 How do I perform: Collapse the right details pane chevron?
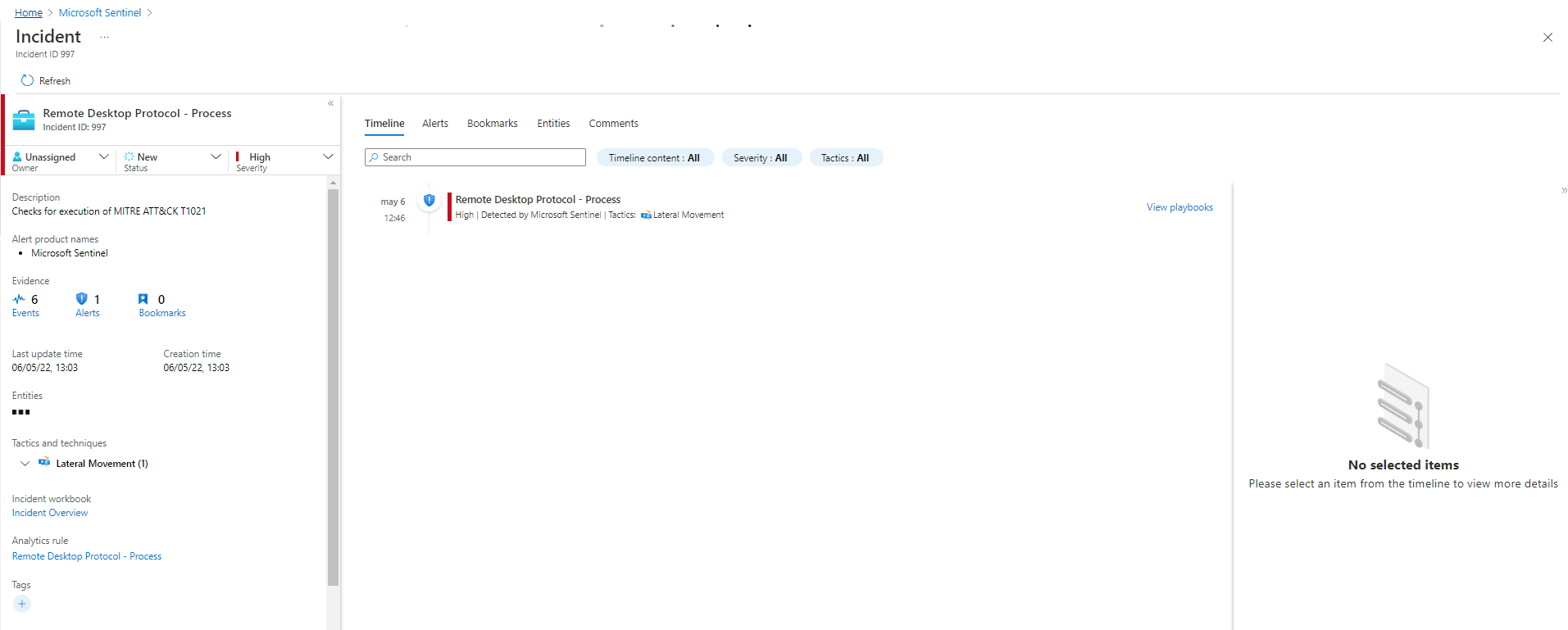(x=1564, y=190)
